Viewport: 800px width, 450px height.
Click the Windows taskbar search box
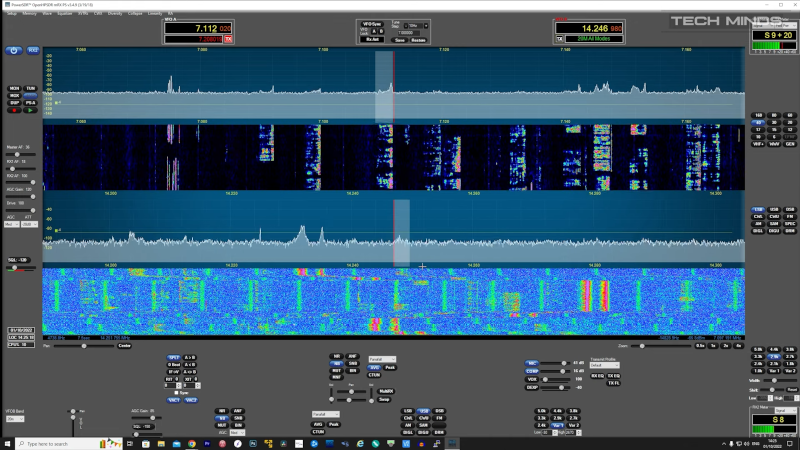pyautogui.click(x=60, y=443)
